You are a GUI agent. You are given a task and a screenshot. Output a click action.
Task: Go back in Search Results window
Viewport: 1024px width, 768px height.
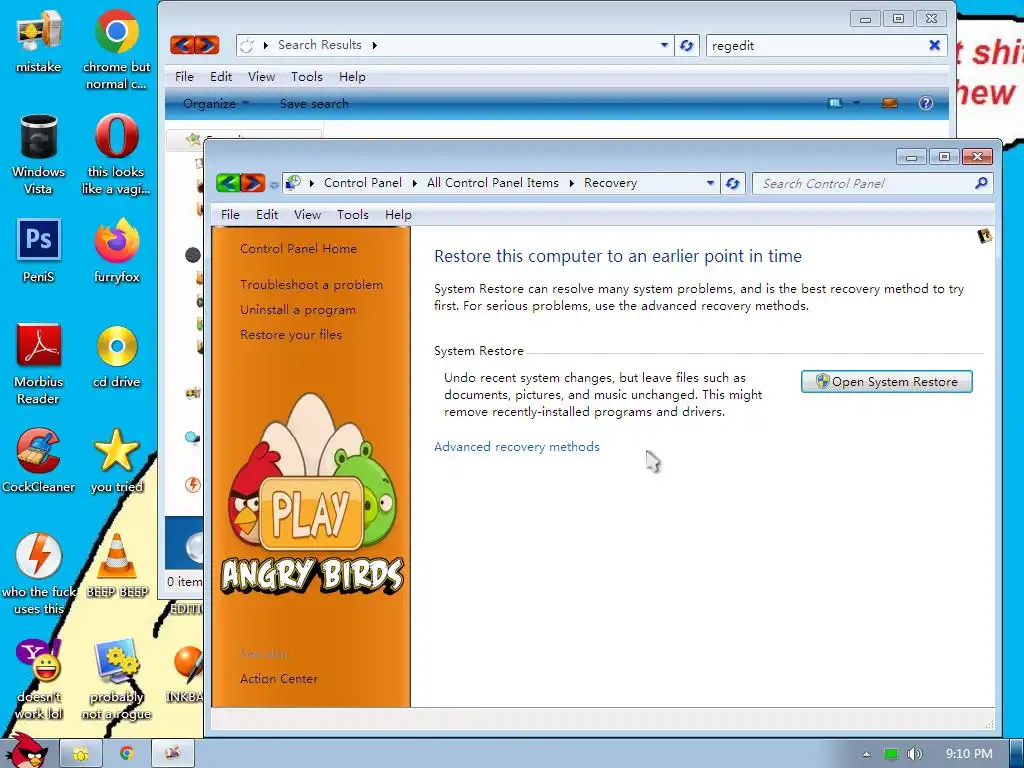pyautogui.click(x=182, y=45)
